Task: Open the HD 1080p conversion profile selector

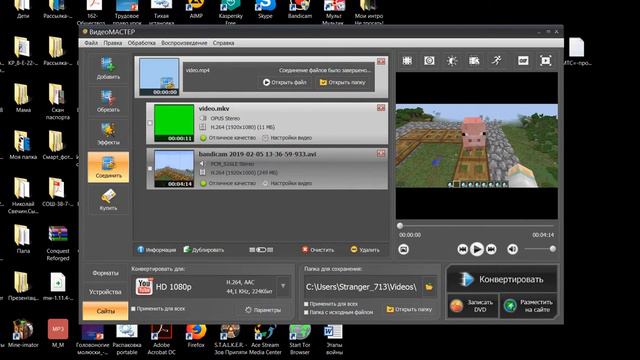Action: click(211, 287)
